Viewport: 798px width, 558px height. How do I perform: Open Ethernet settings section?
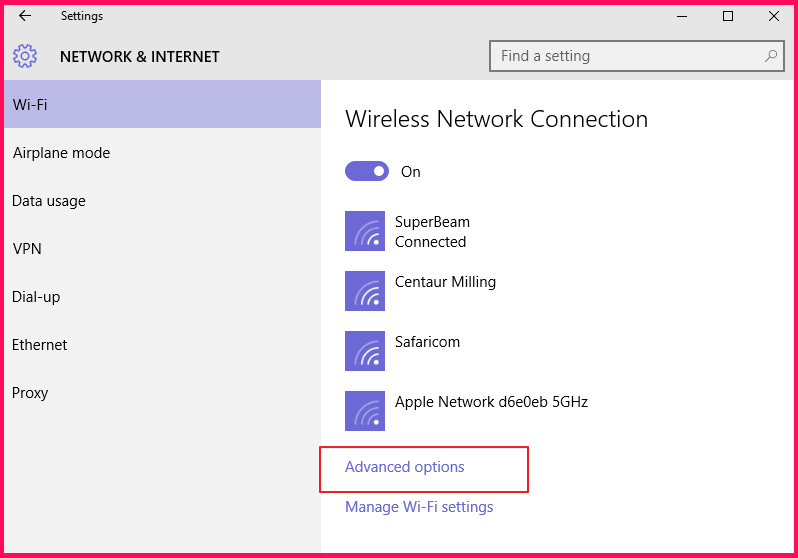point(40,345)
